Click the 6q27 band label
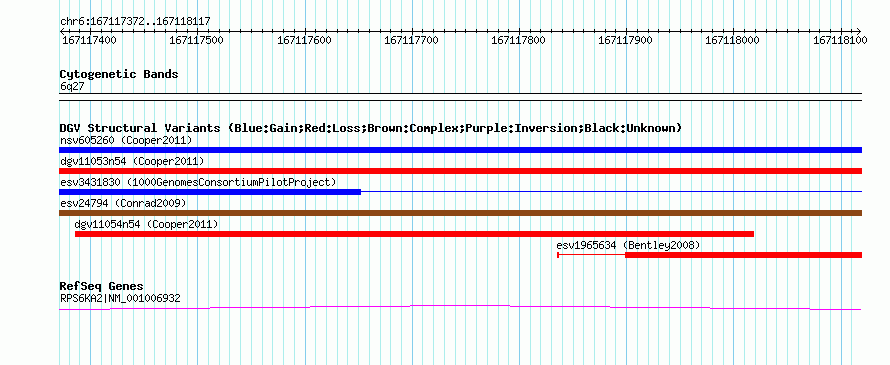The image size is (890, 365). point(72,86)
